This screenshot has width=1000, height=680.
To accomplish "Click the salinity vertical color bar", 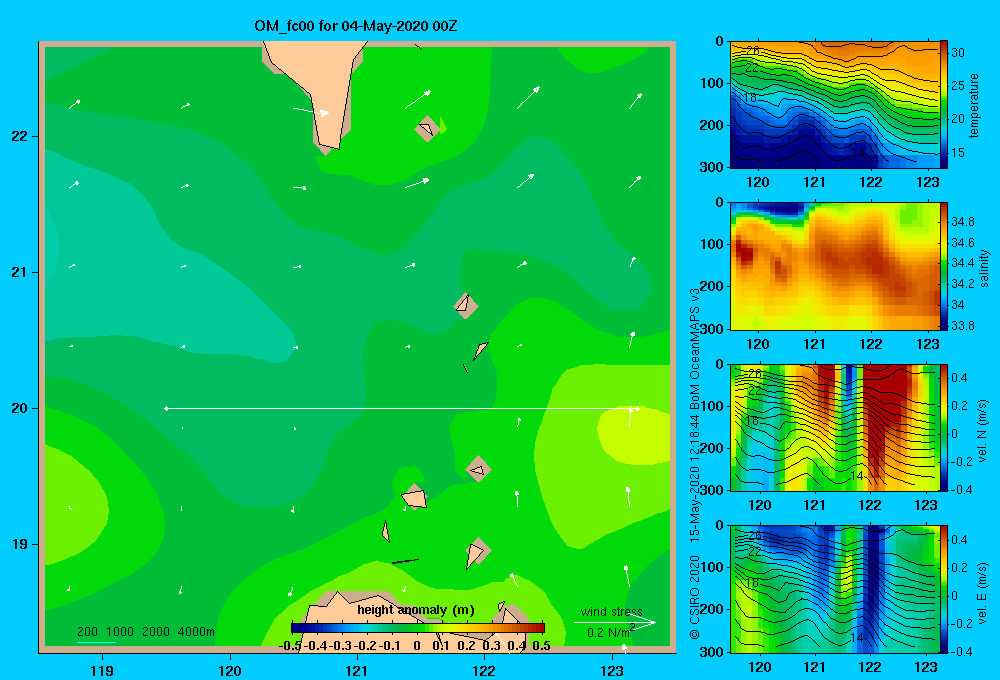I will [x=944, y=266].
